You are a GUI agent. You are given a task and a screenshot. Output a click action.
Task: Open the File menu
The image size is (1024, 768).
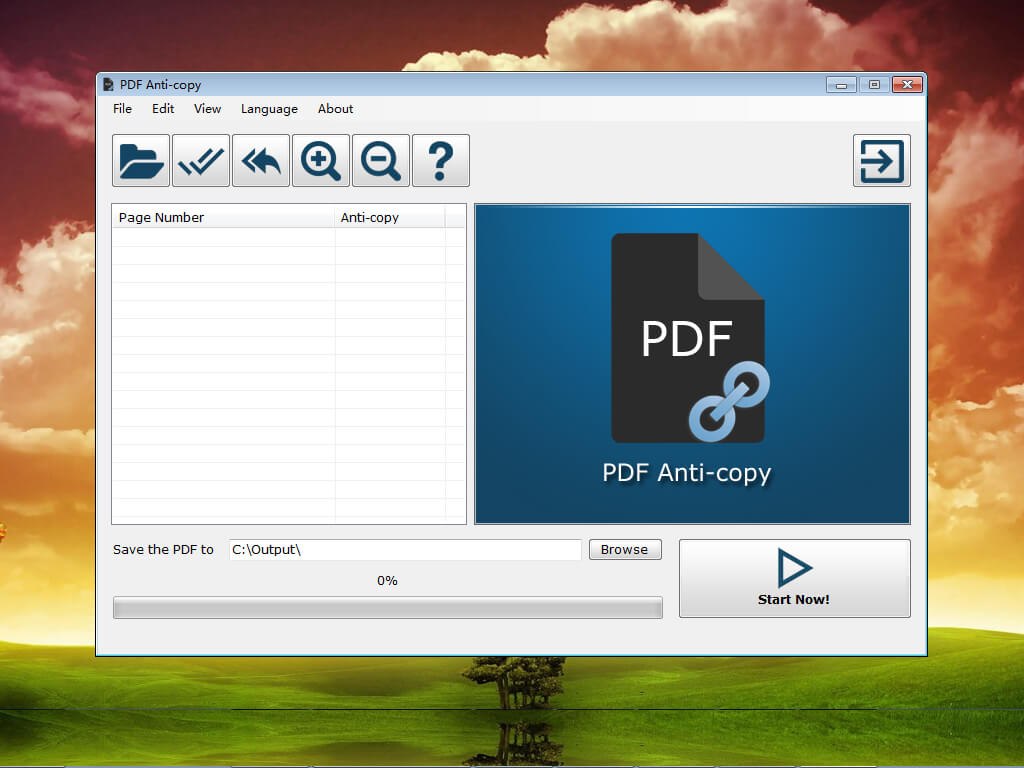(122, 109)
